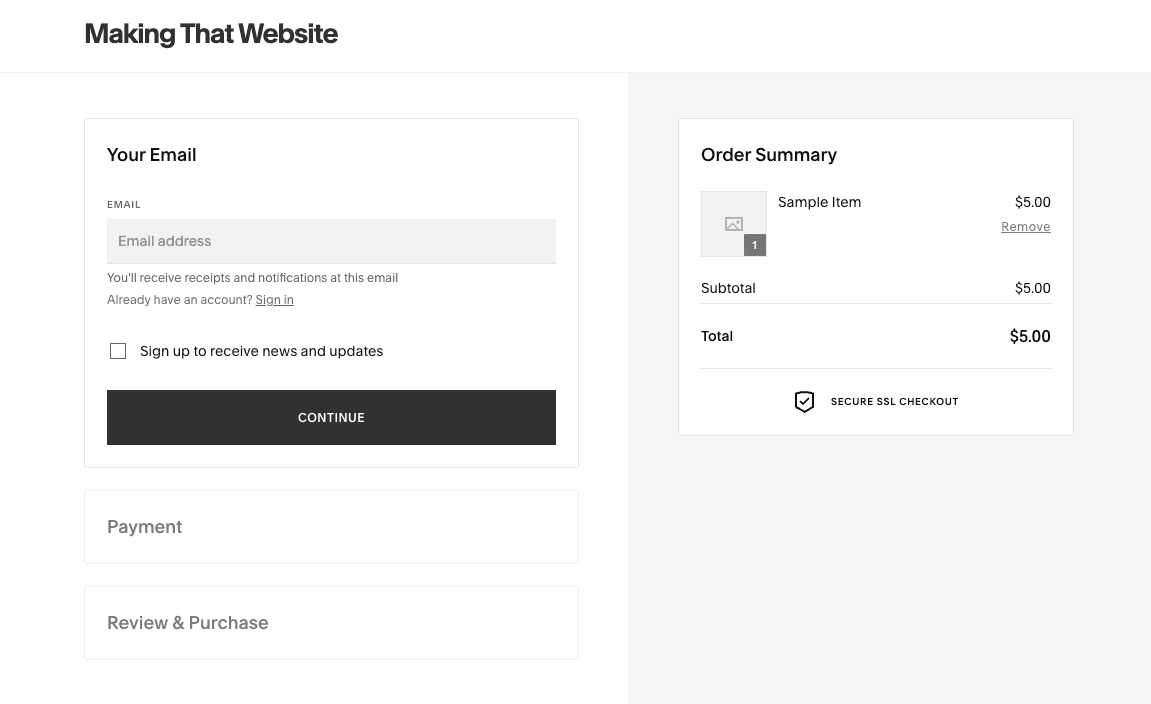Click the Total amount of $5.00
This screenshot has height=704, width=1151.
[1030, 336]
